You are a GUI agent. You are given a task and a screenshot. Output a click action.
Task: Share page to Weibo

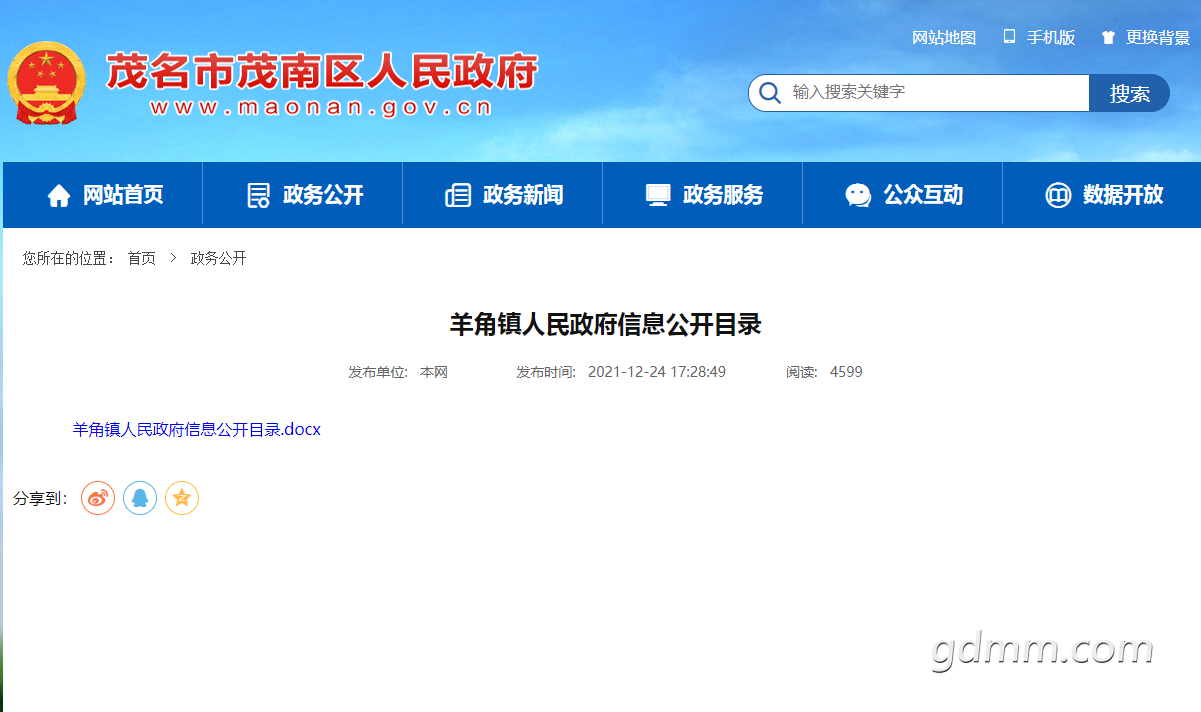tap(98, 497)
